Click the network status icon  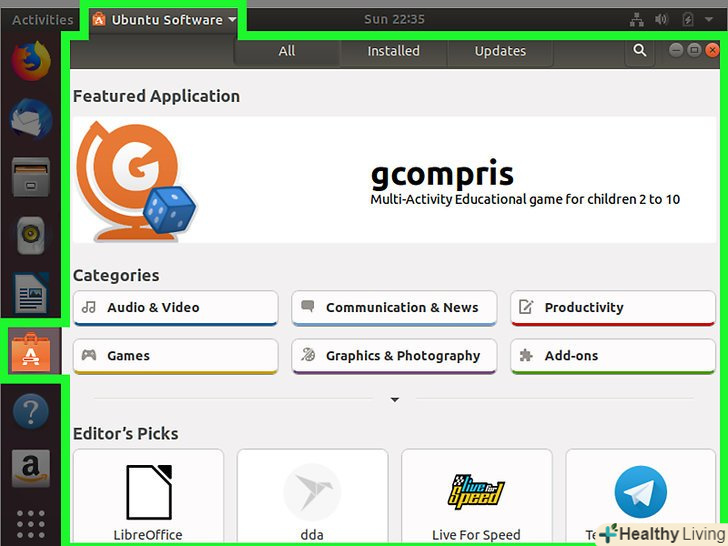(637, 20)
